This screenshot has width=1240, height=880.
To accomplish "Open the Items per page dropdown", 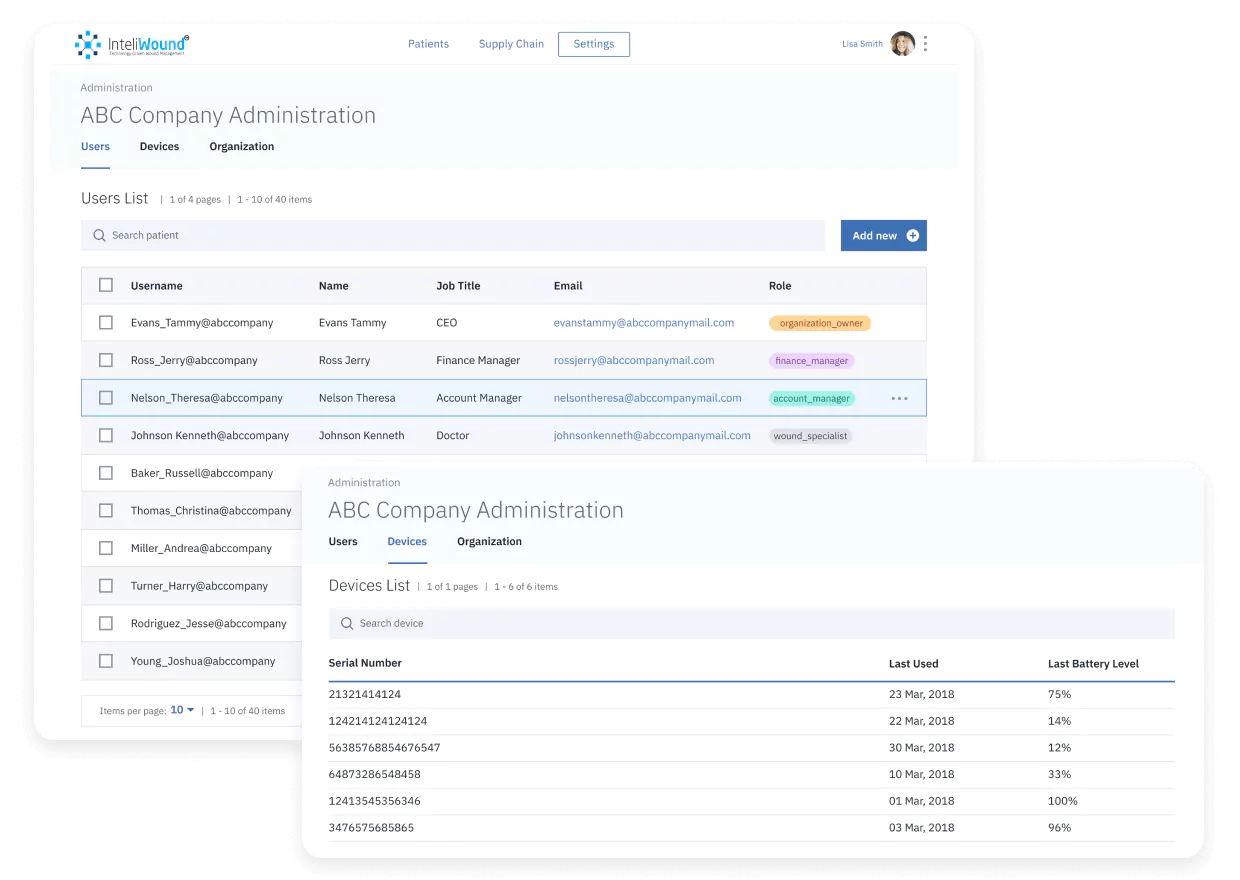I will [182, 710].
